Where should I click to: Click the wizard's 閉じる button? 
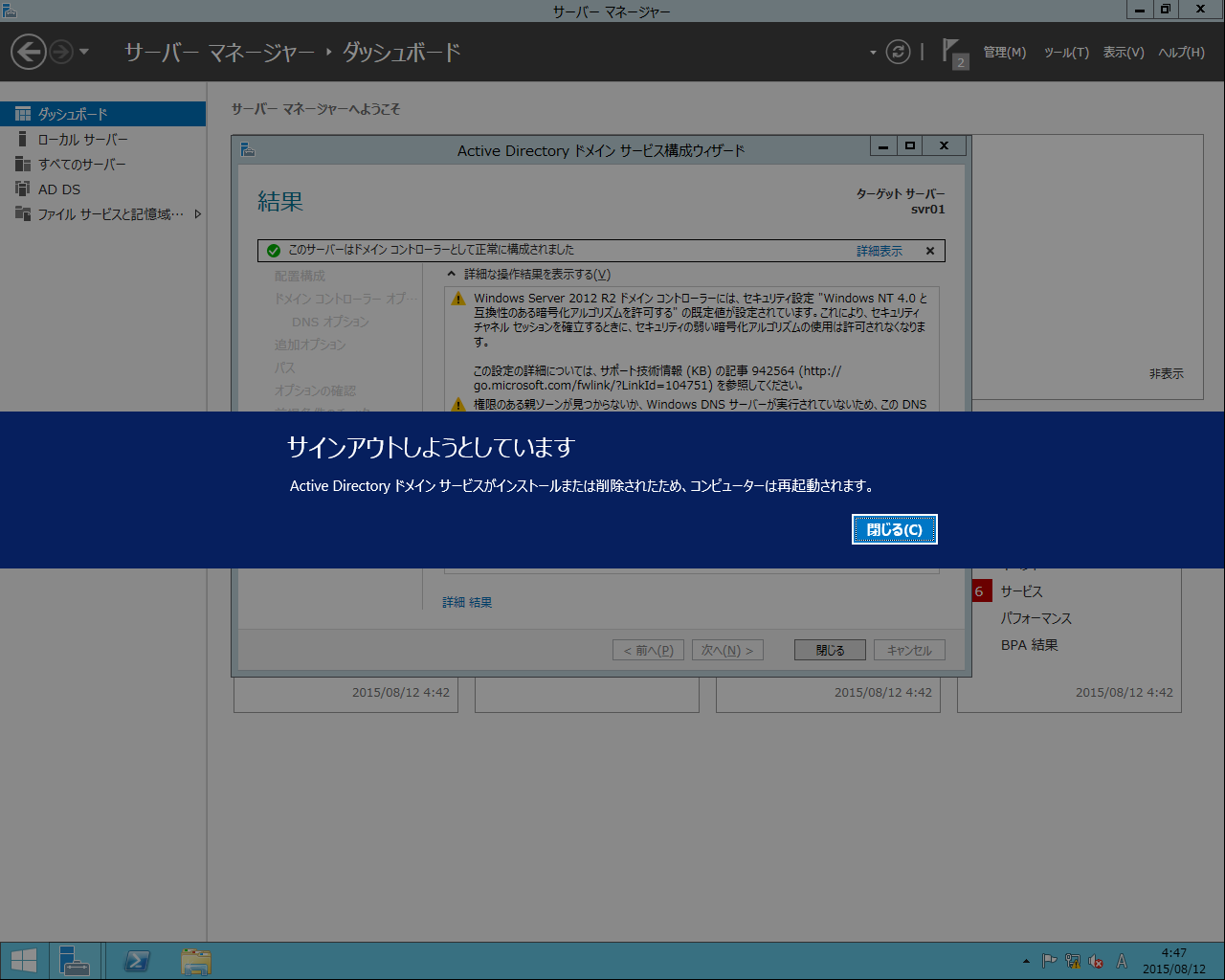pyautogui.click(x=830, y=650)
